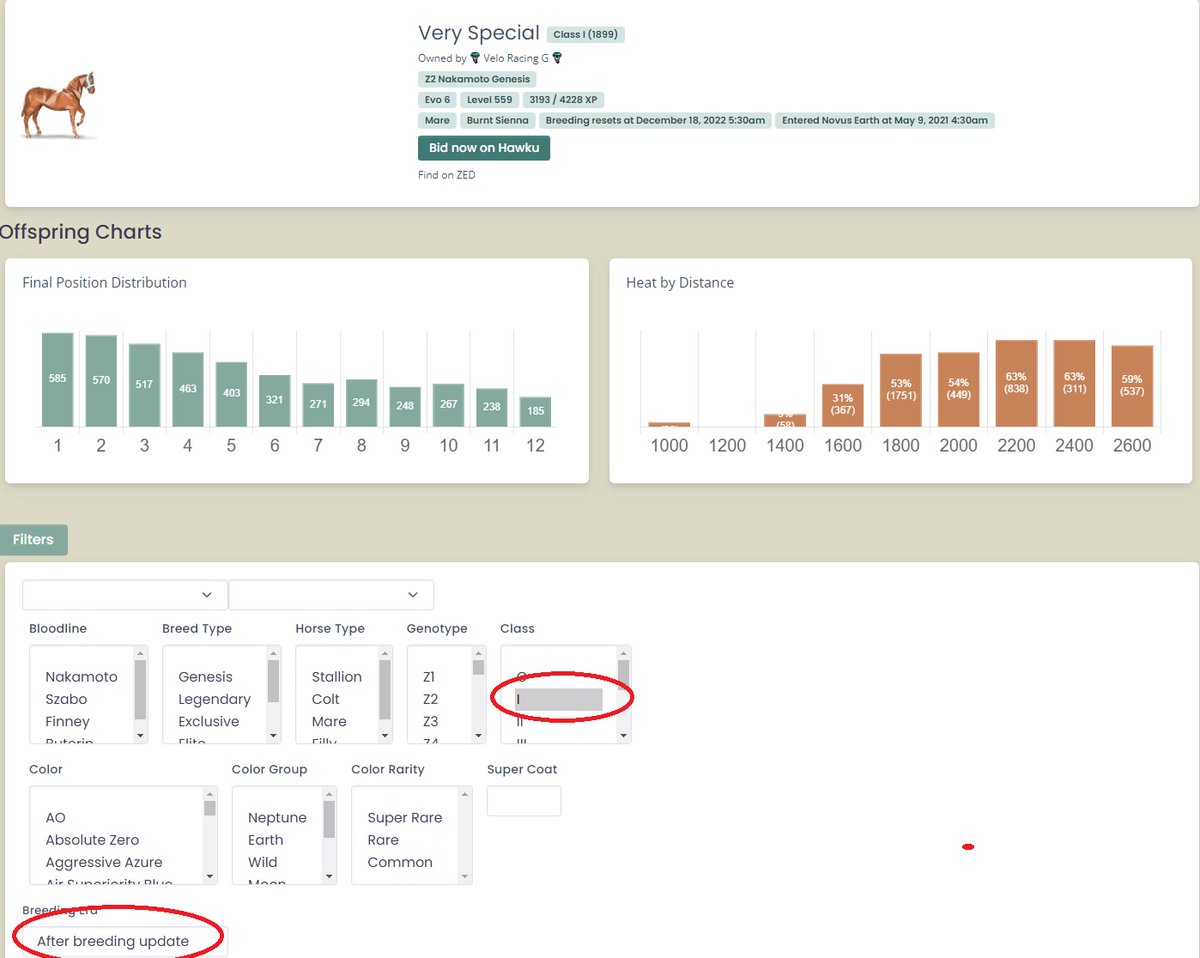Image resolution: width=1200 pixels, height=958 pixels.
Task: Click the Evo 6 badge
Action: click(437, 100)
